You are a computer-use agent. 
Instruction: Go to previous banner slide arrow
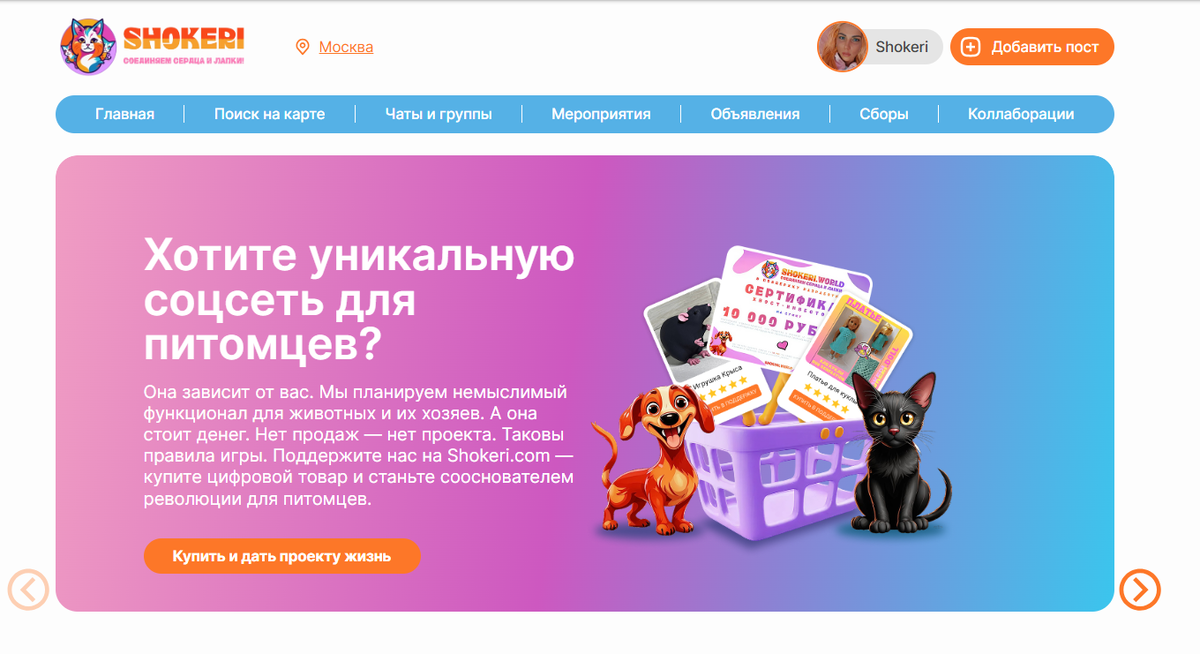28,589
